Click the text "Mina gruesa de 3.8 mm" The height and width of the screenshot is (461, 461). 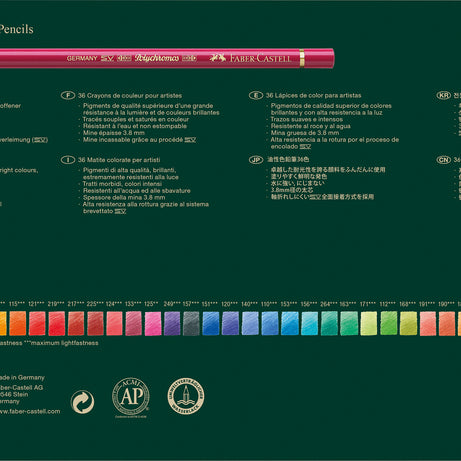click(x=305, y=133)
